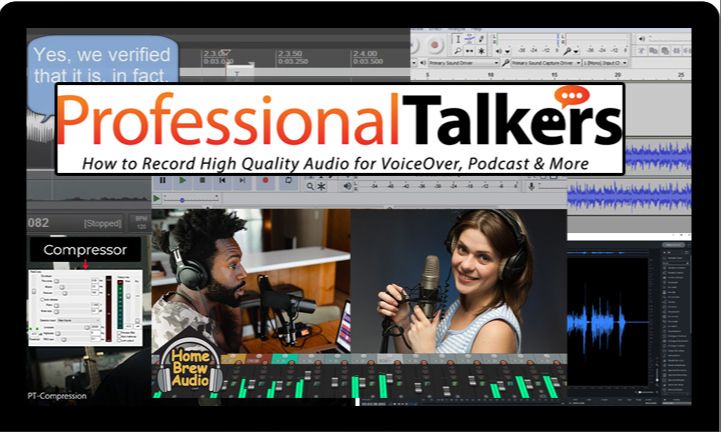Click microphone recording meter icon in lower Audacity

coord(532,186)
